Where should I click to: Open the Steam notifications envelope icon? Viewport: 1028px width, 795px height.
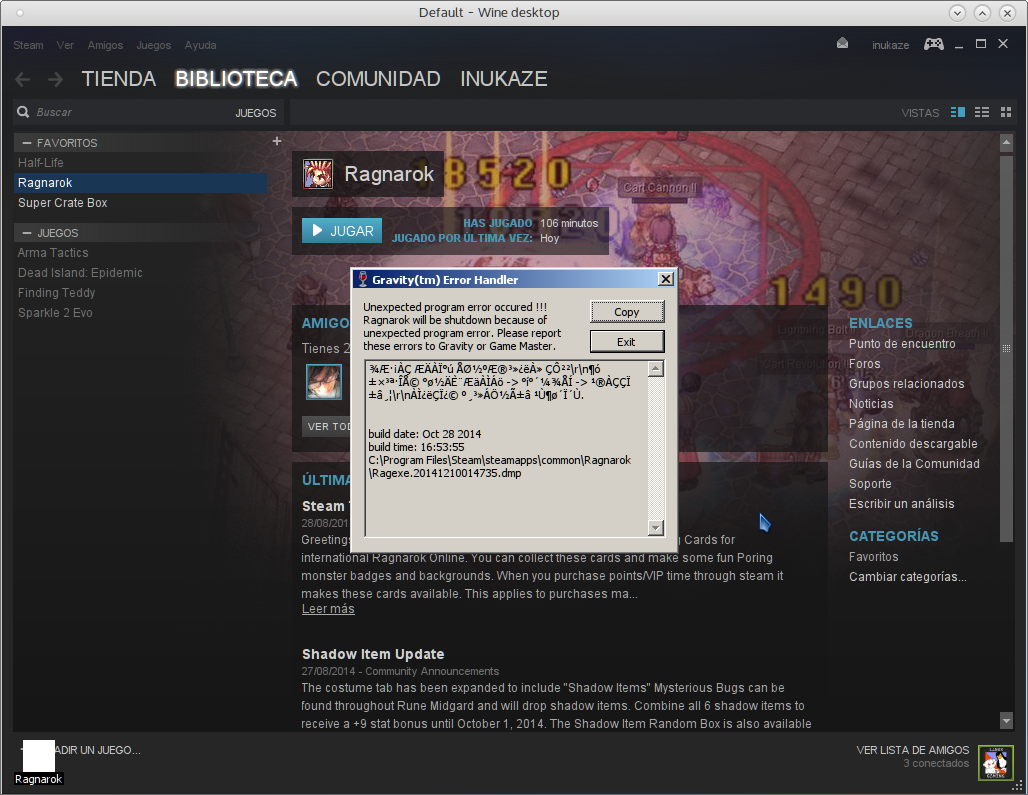pyautogui.click(x=842, y=44)
